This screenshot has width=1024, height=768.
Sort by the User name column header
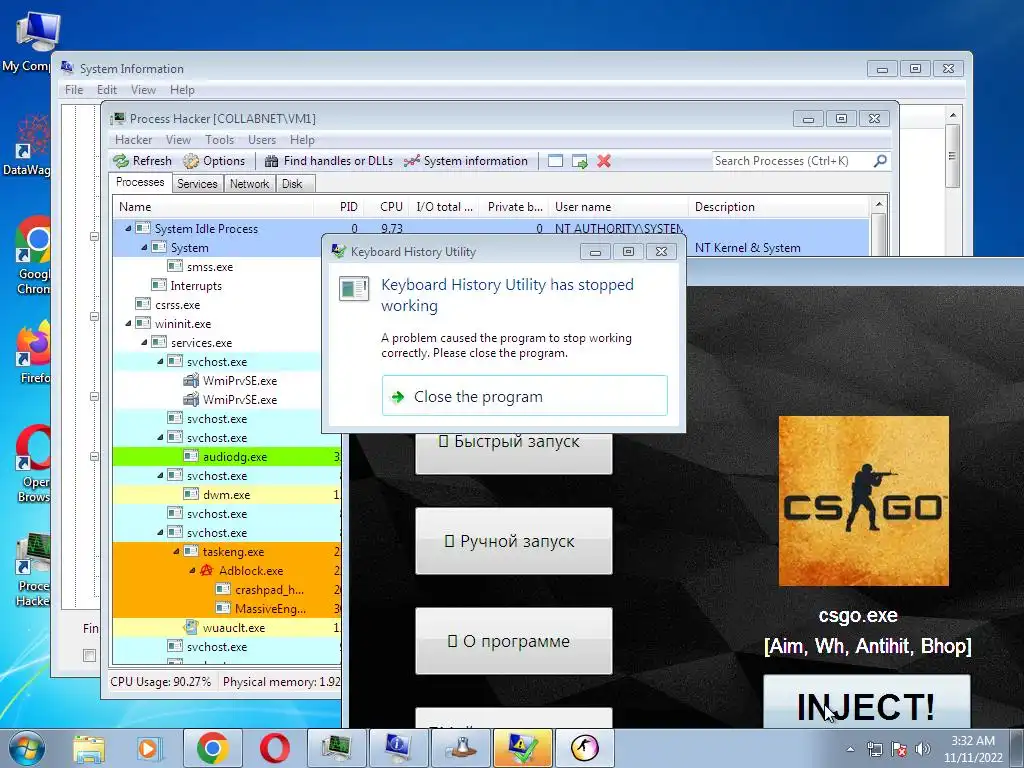point(618,207)
